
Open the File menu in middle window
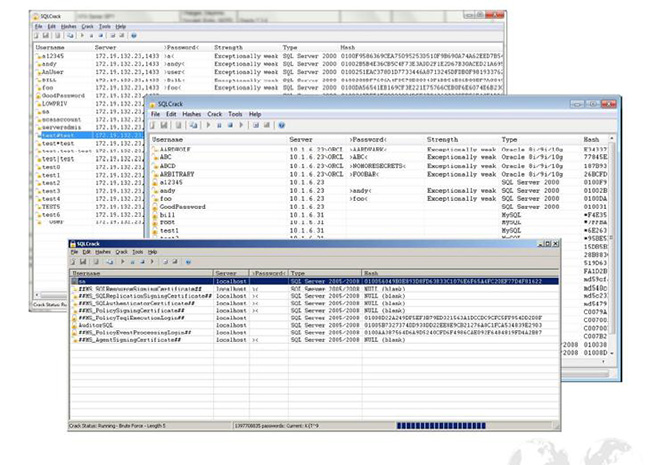(x=155, y=114)
